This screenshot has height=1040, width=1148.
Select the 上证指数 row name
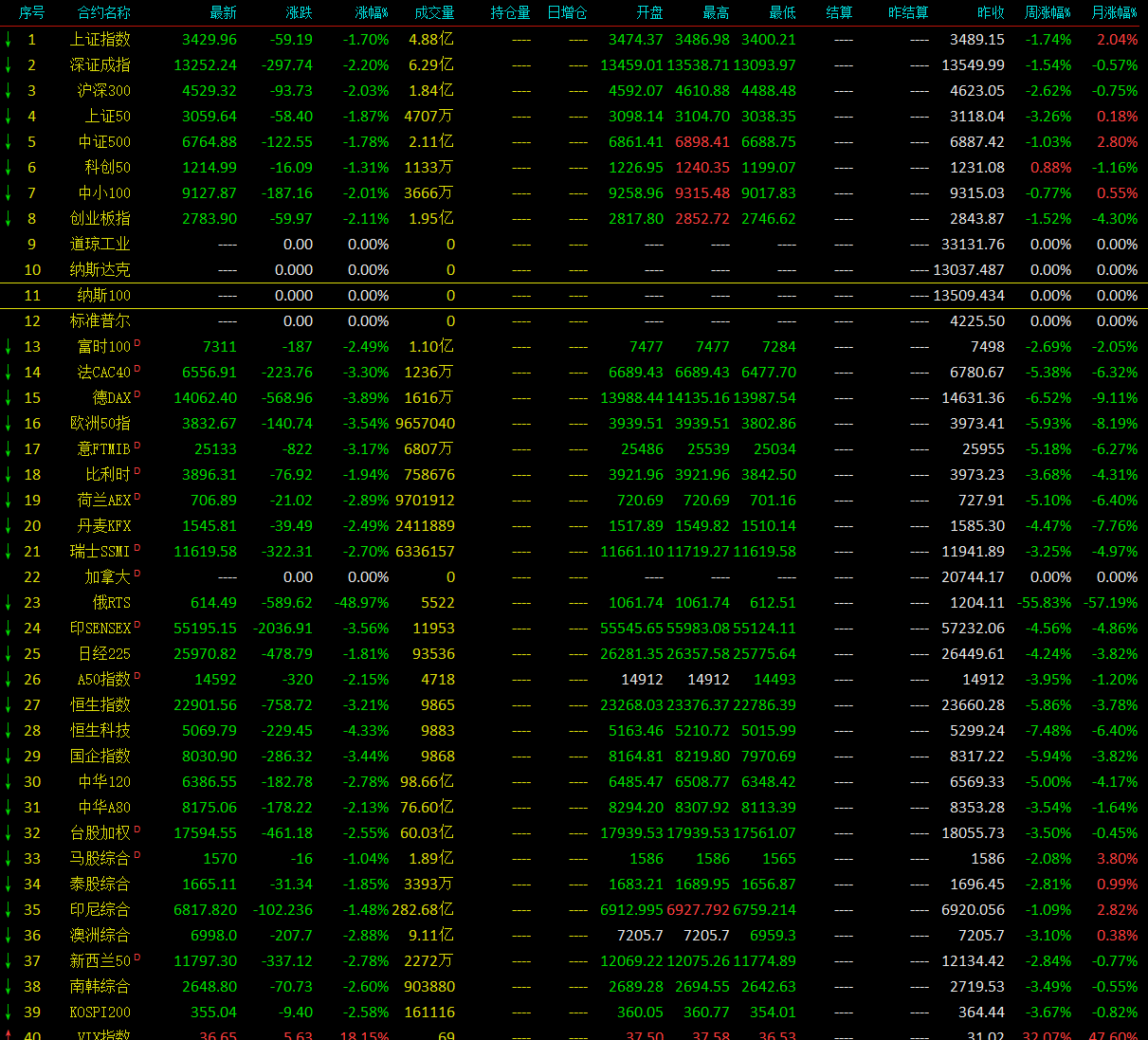tap(100, 40)
